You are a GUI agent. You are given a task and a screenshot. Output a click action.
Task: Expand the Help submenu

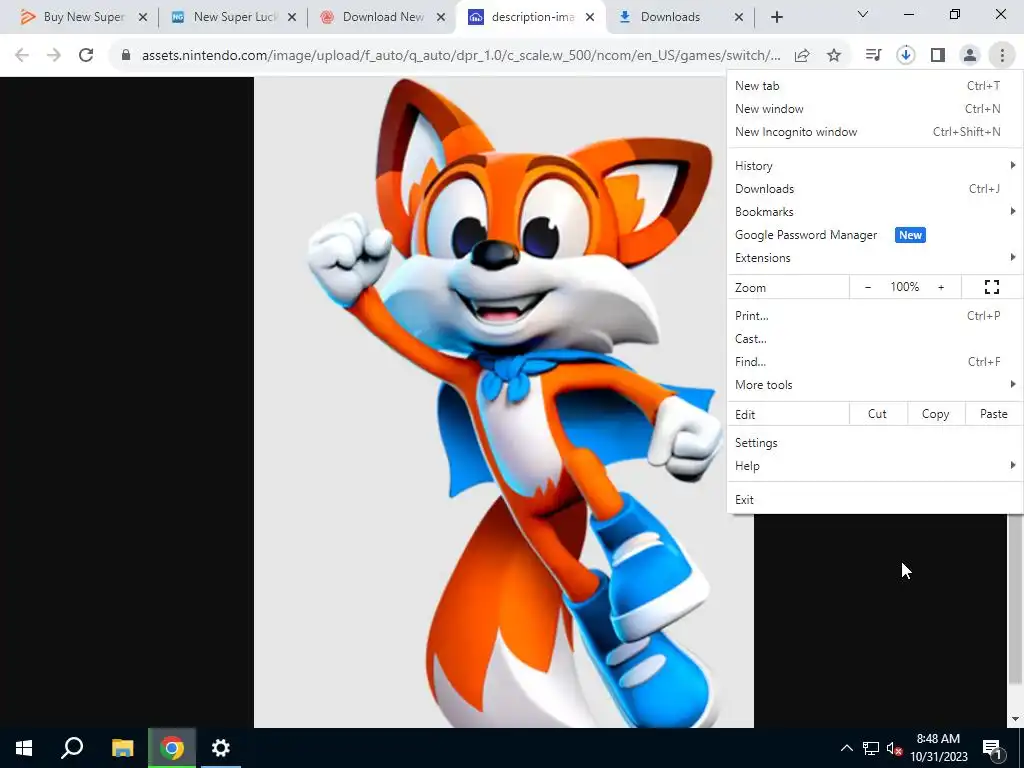pos(874,466)
